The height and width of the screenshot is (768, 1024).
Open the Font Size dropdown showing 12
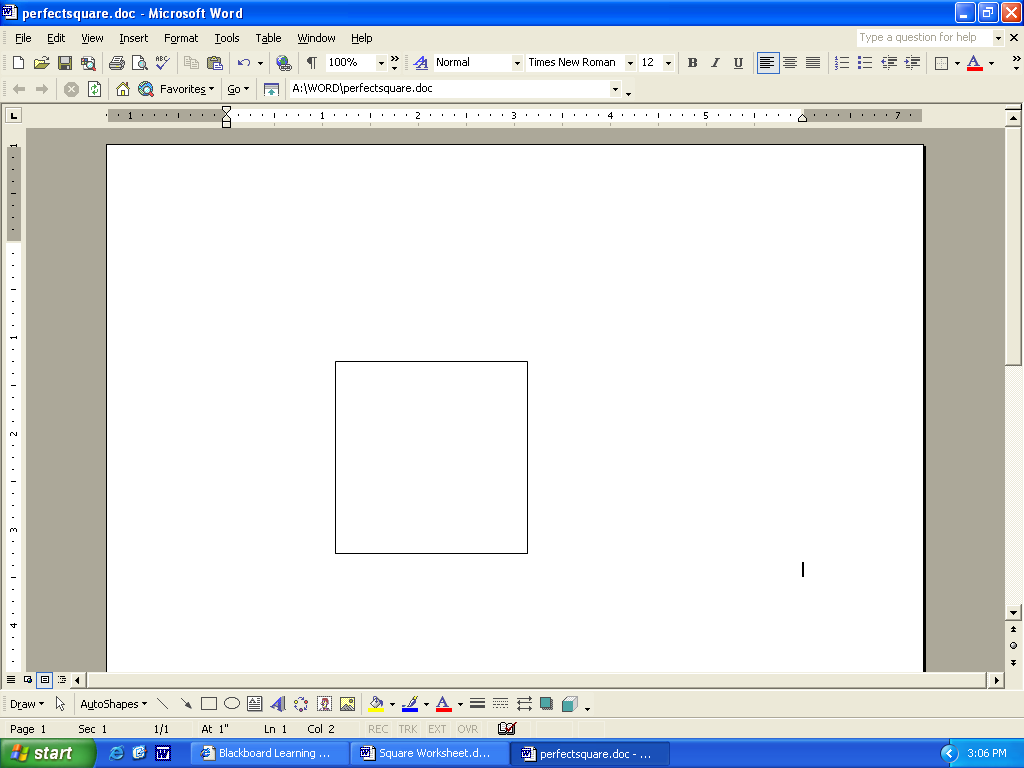click(668, 63)
